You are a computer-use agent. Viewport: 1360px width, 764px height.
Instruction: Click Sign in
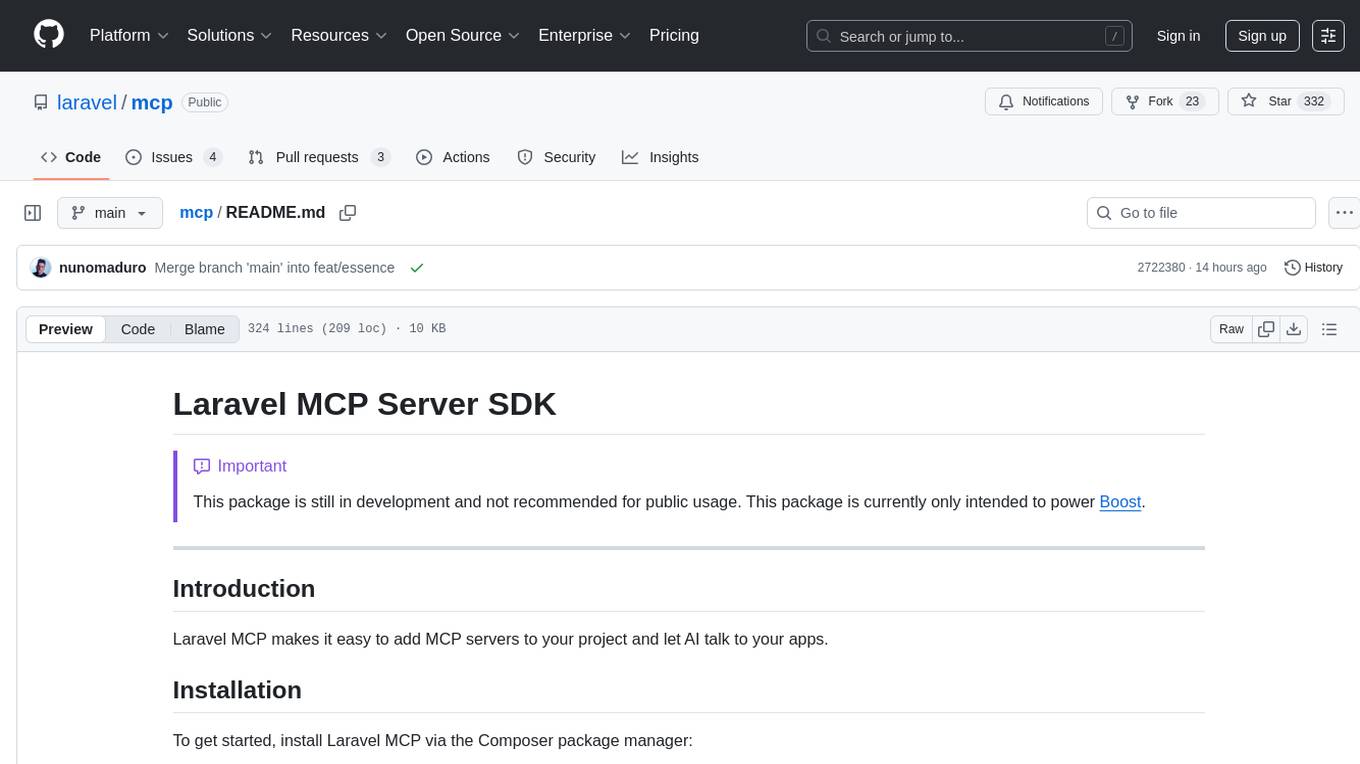click(1178, 35)
